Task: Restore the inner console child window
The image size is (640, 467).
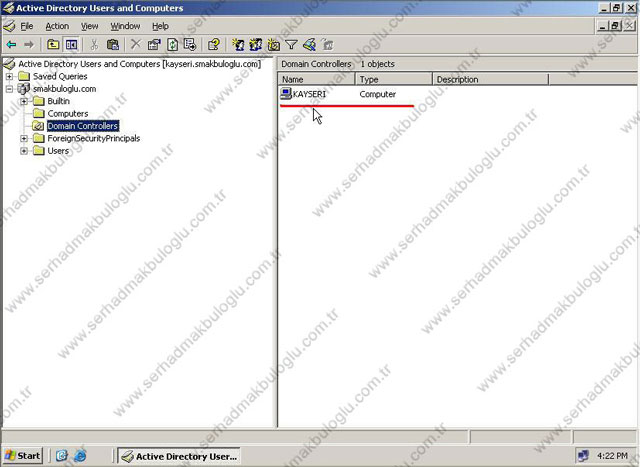Action: pyautogui.click(x=615, y=26)
